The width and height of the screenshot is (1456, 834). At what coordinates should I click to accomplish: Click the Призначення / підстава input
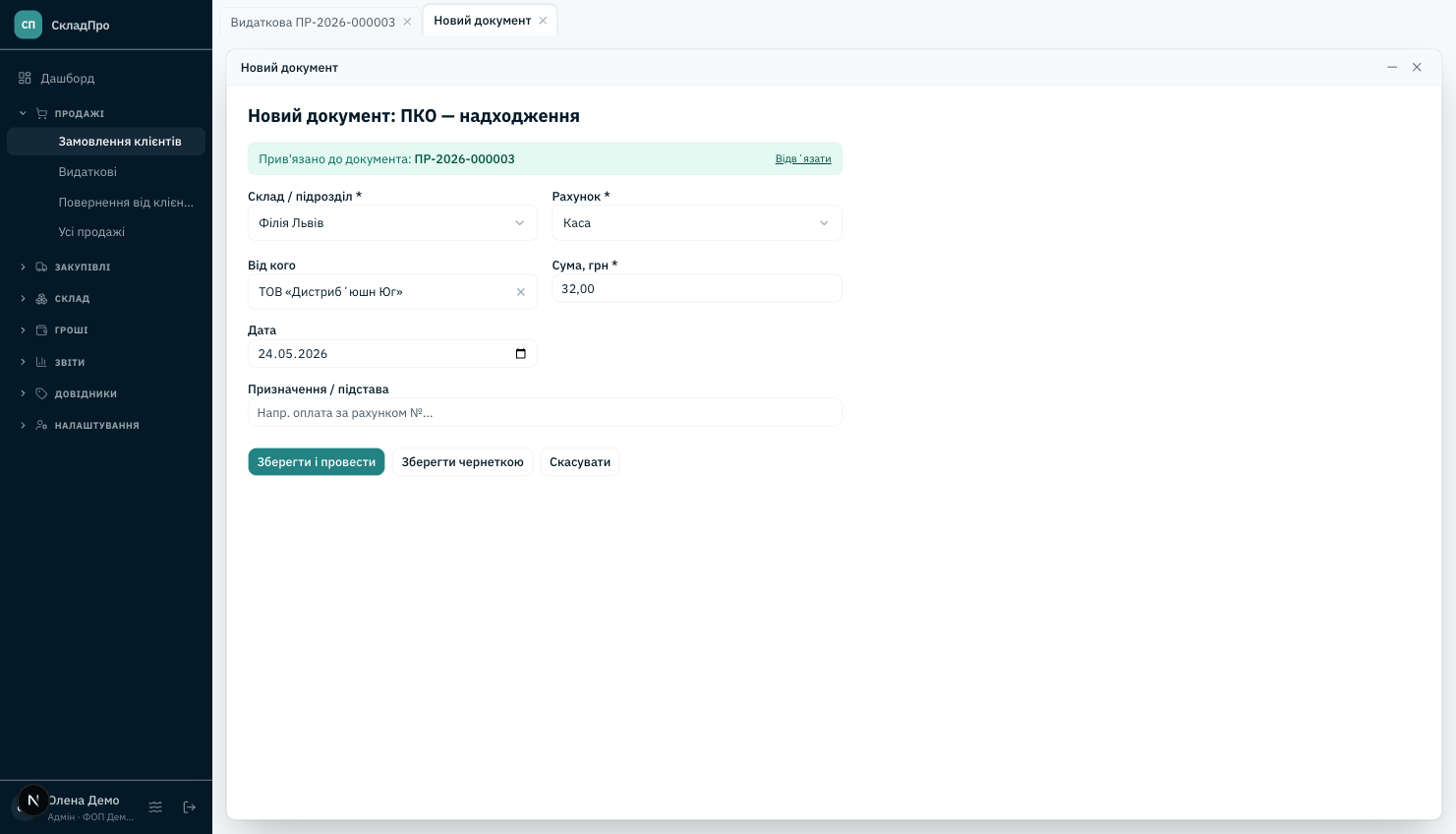coord(545,413)
